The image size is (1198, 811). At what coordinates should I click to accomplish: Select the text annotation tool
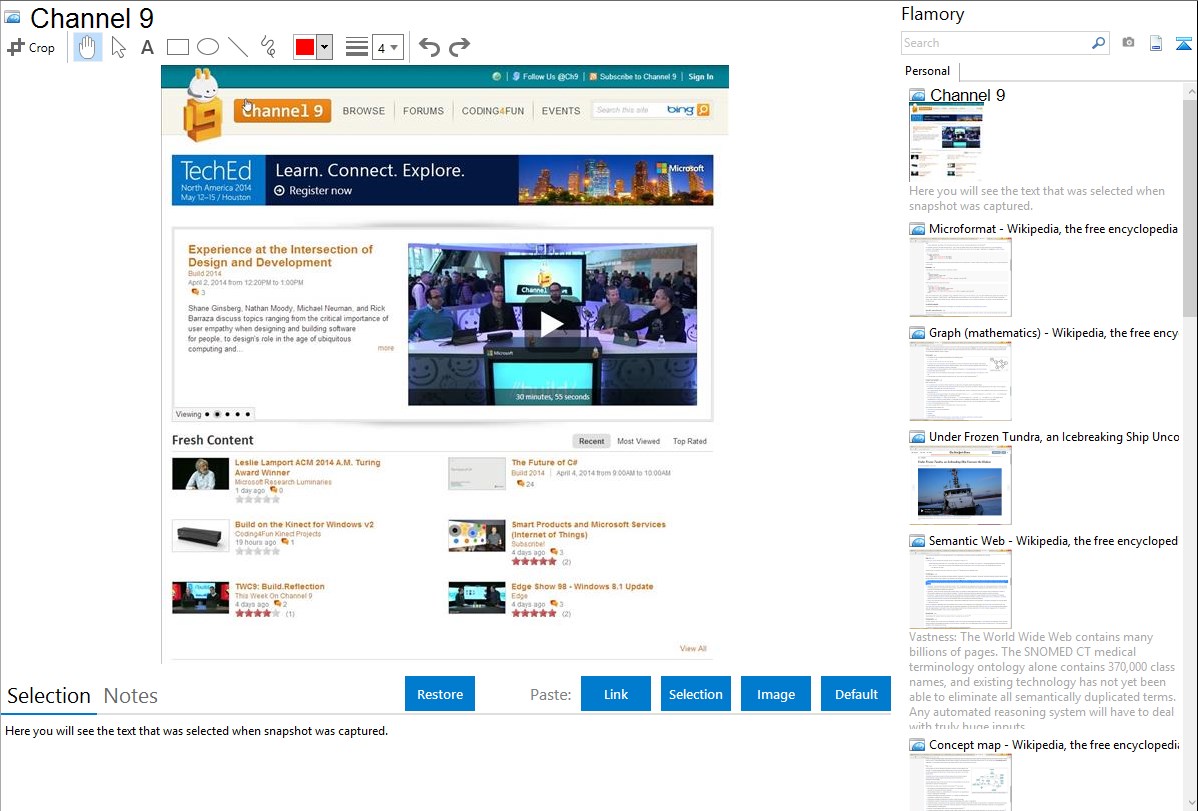(x=147, y=47)
